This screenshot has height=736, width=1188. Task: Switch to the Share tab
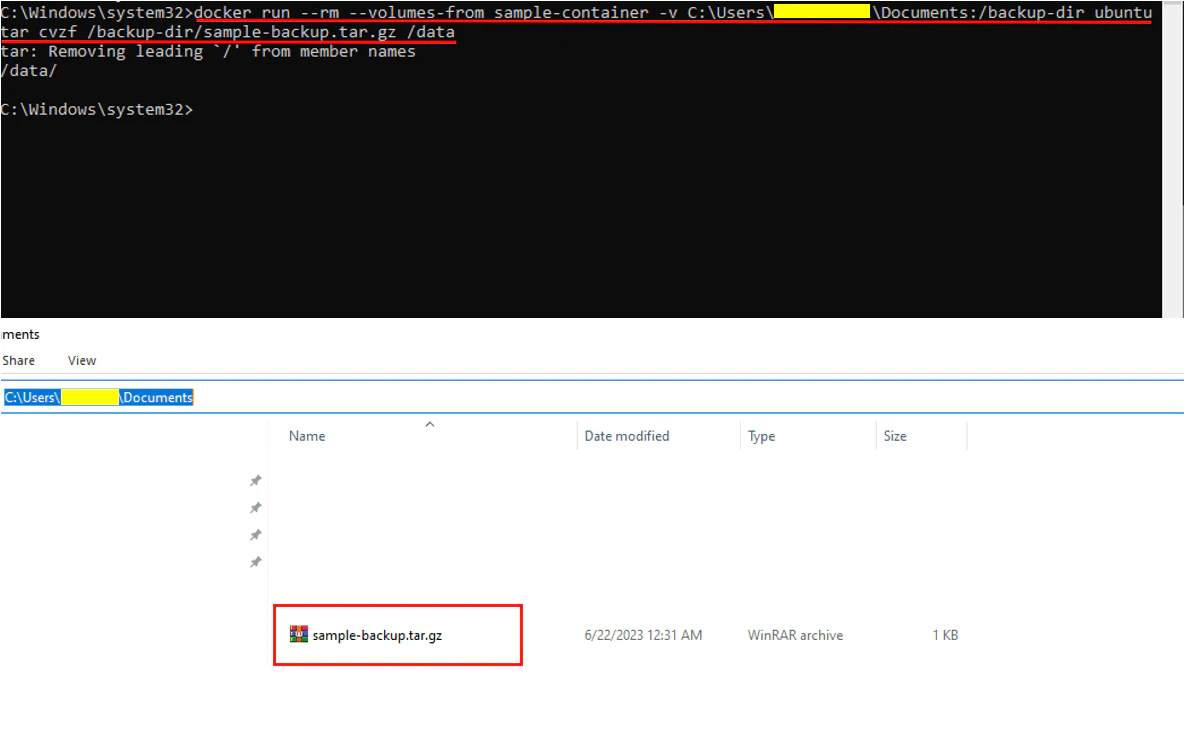pos(18,360)
